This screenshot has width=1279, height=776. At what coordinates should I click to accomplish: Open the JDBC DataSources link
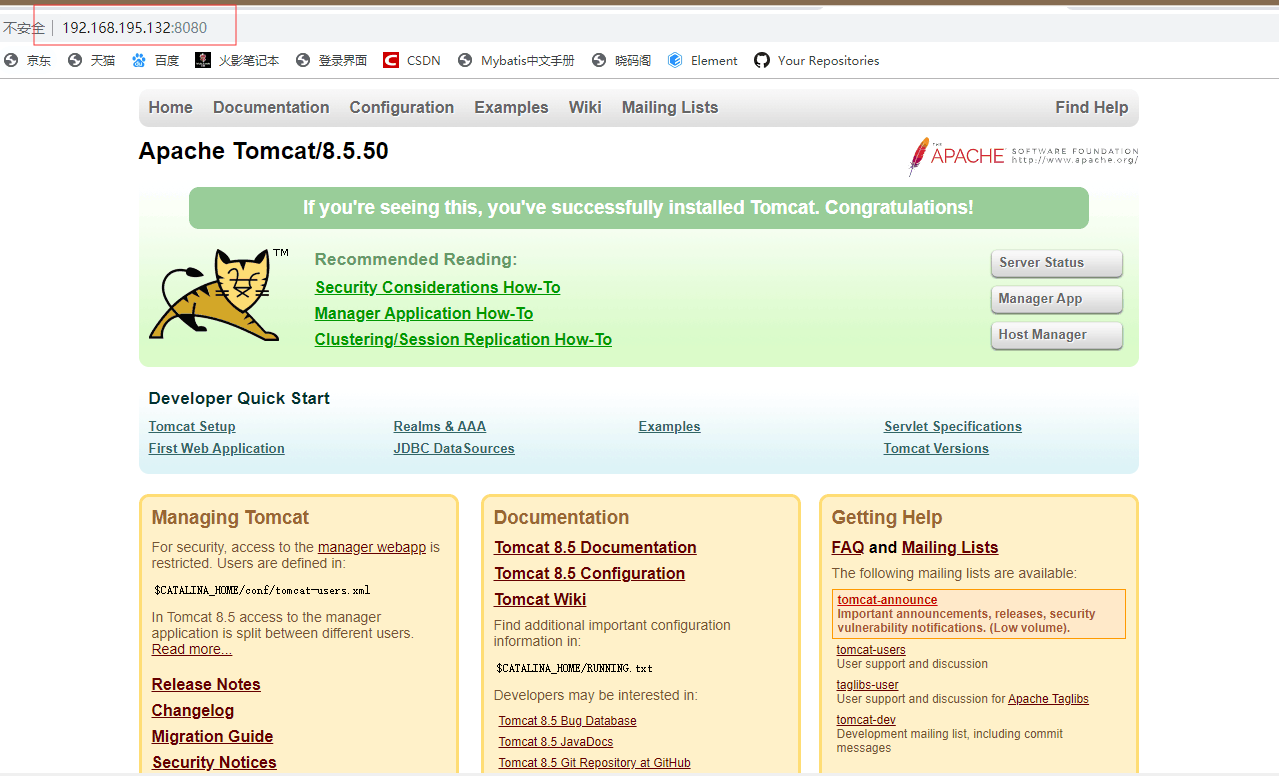(454, 449)
